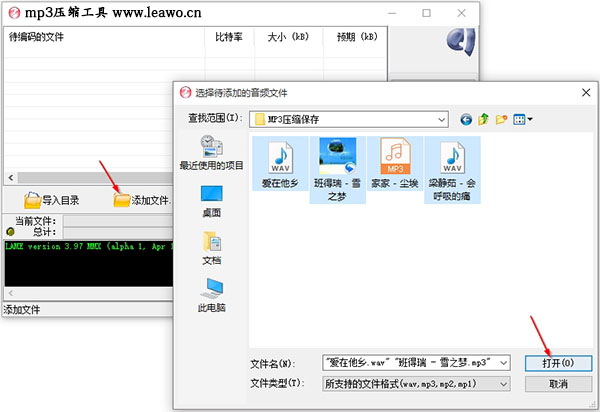The width and height of the screenshot is (600, 412).
Task: Select the 家家 - 尘埃 MP3 file
Action: point(395,164)
